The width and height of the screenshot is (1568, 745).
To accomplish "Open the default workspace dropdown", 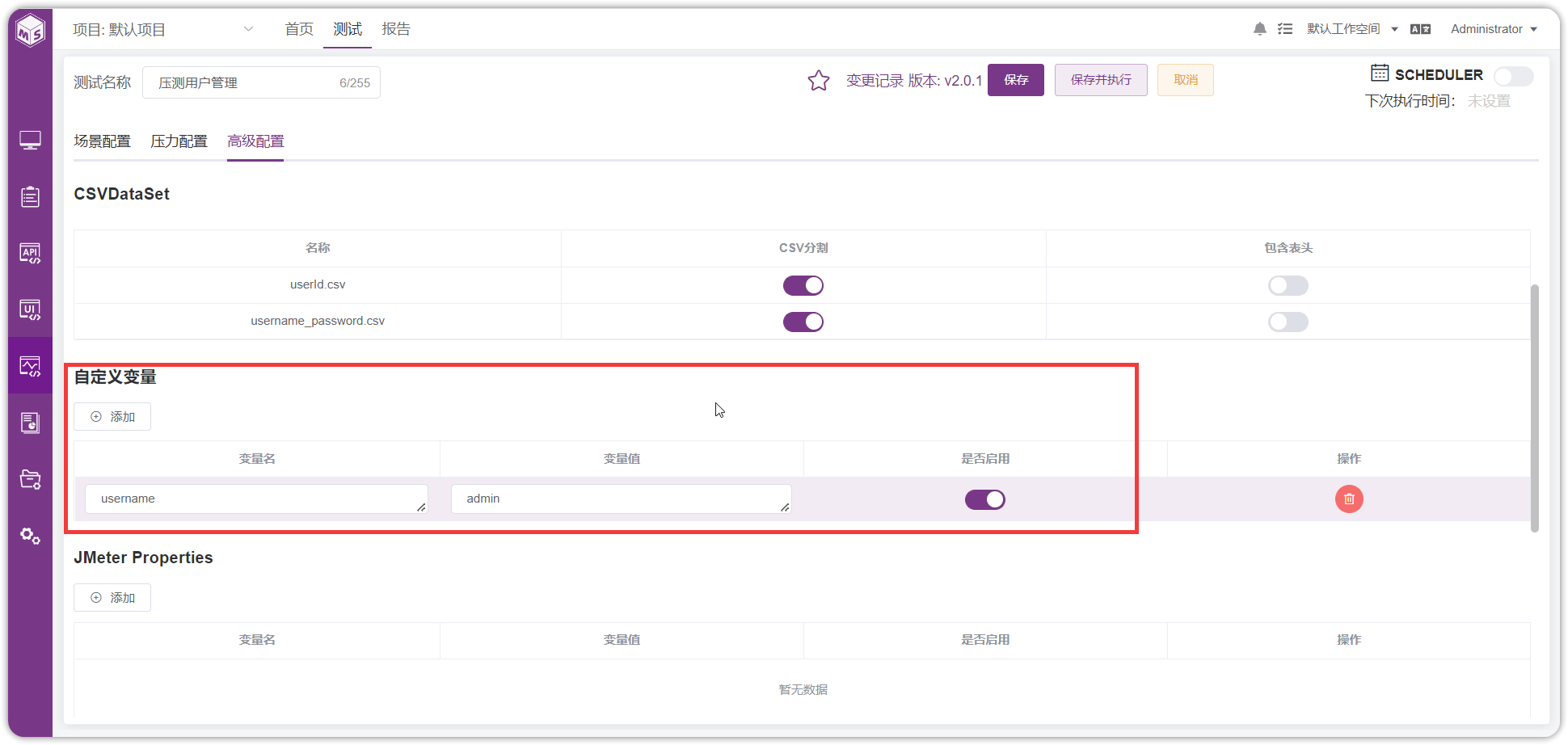I will tap(1352, 29).
